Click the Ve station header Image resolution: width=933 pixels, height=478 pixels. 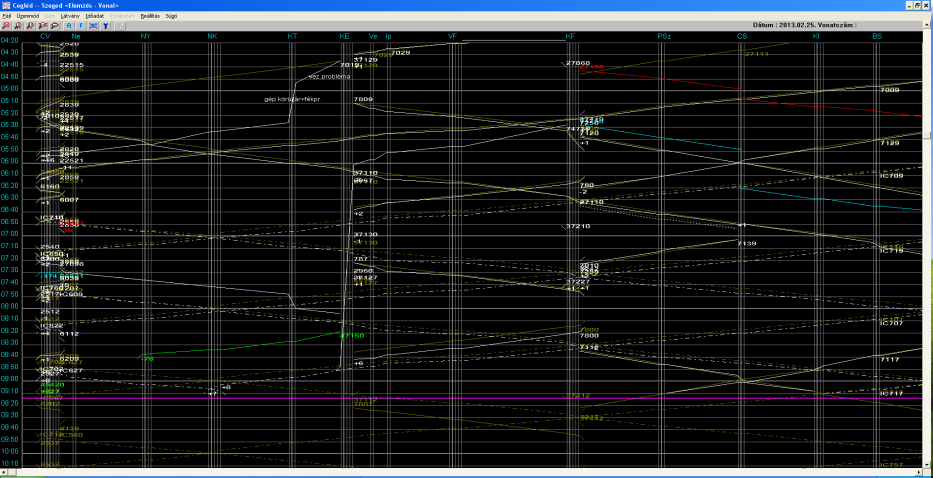coord(373,36)
